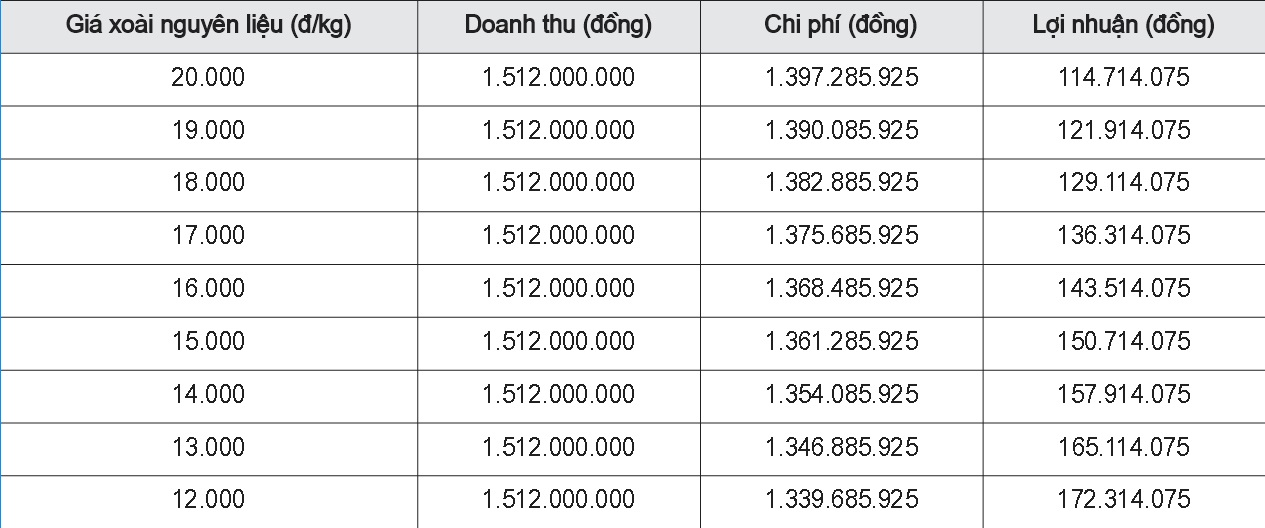The image size is (1265, 528).
Task: Click the cell showing price 20.000
Action: click(208, 79)
